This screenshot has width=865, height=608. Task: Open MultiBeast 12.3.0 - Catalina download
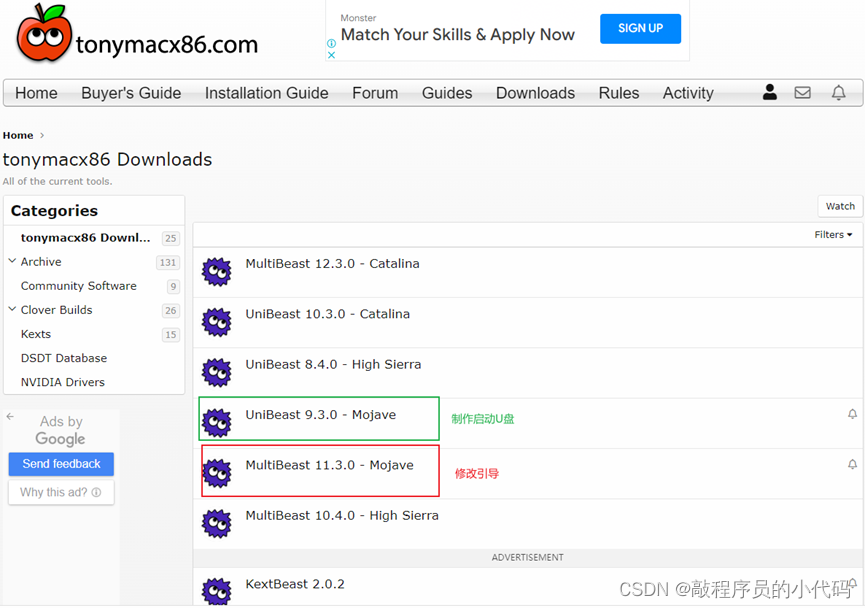332,264
